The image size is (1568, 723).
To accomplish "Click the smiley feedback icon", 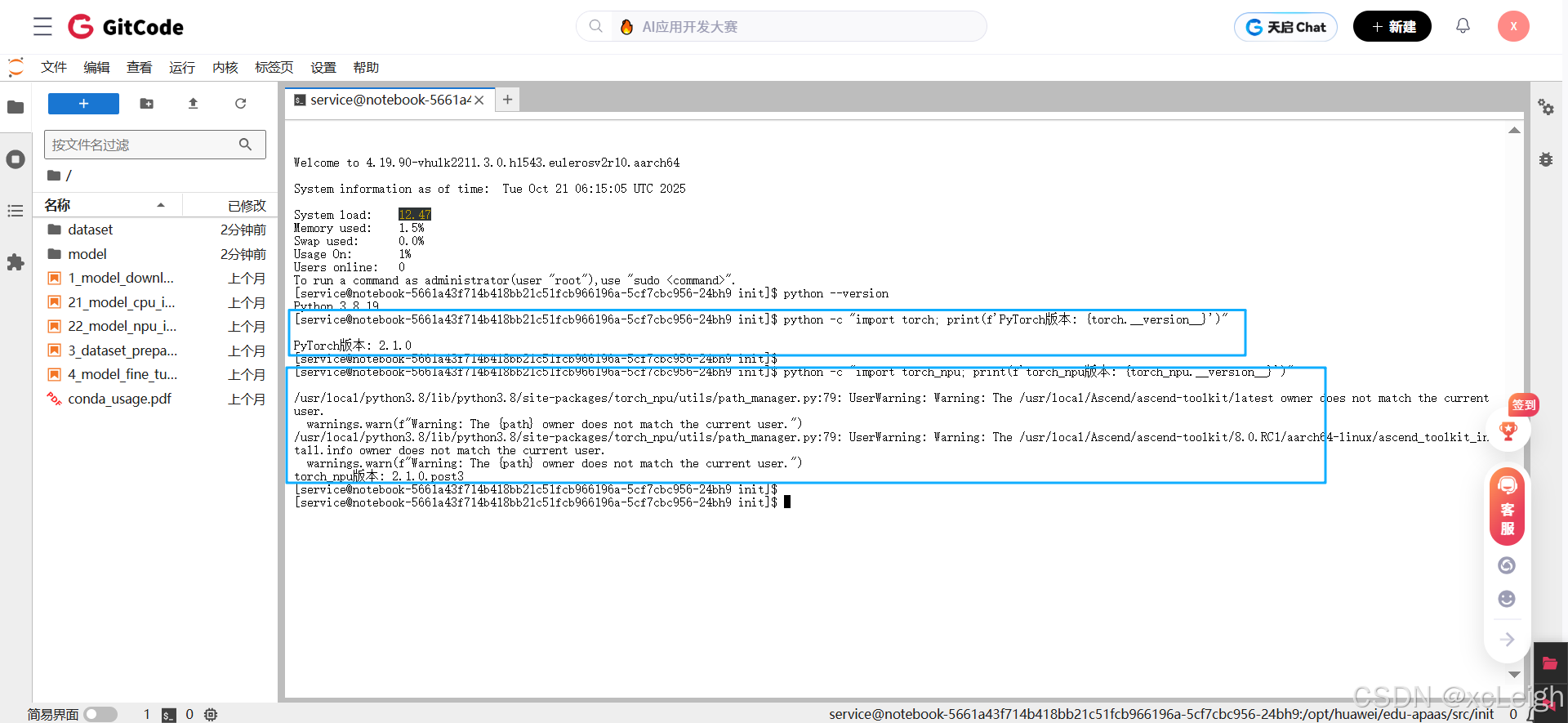I will [x=1507, y=599].
